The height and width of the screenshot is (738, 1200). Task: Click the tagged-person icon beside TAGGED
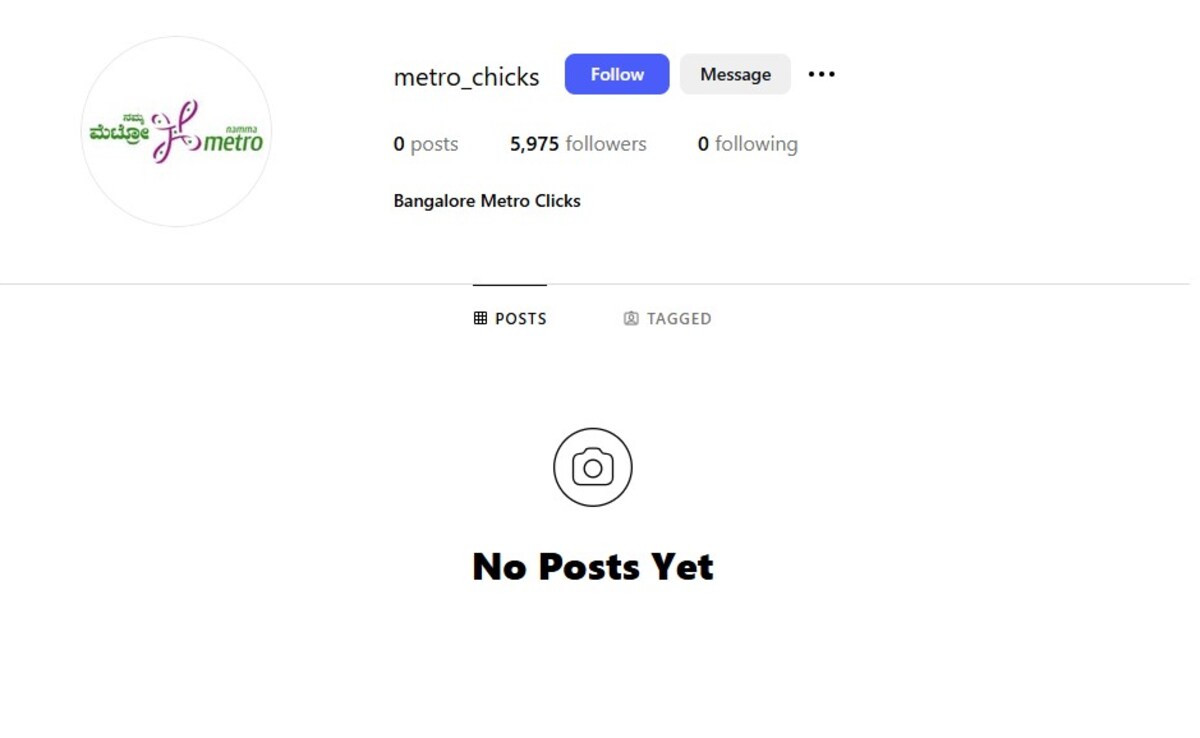(630, 318)
